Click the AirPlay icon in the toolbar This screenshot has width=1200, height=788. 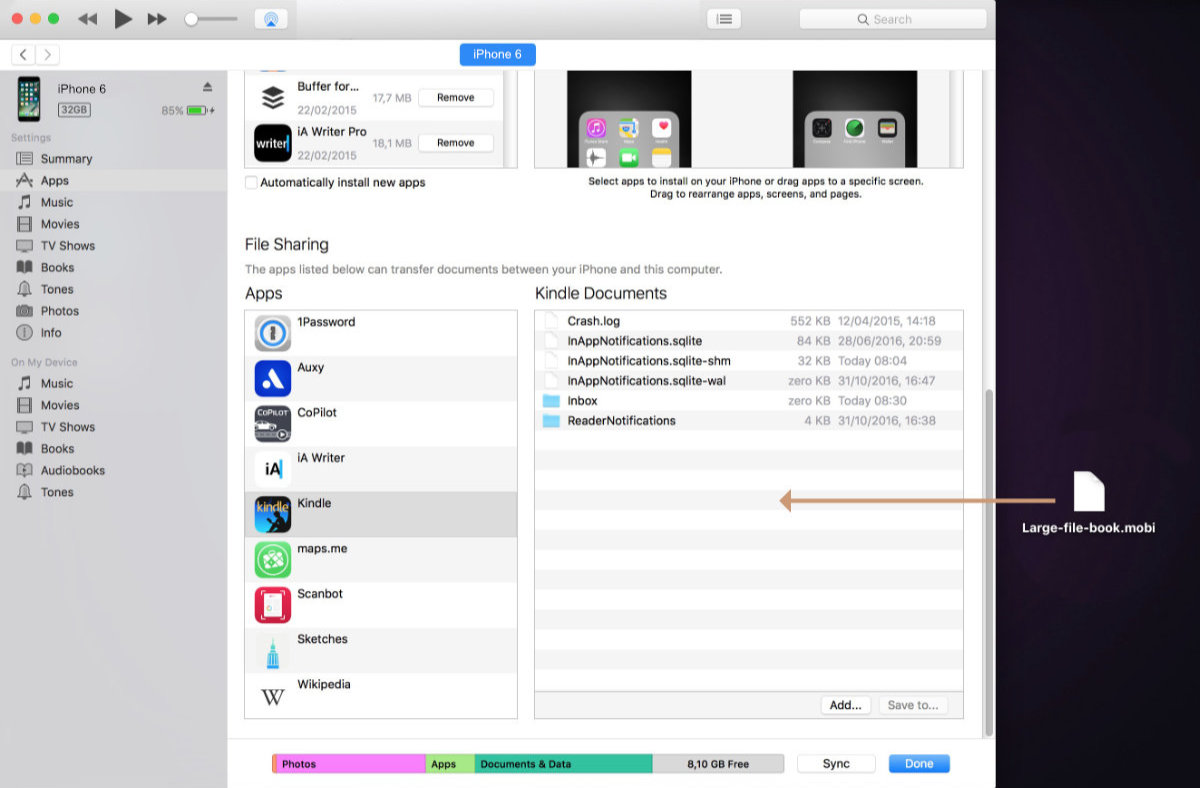click(270, 17)
